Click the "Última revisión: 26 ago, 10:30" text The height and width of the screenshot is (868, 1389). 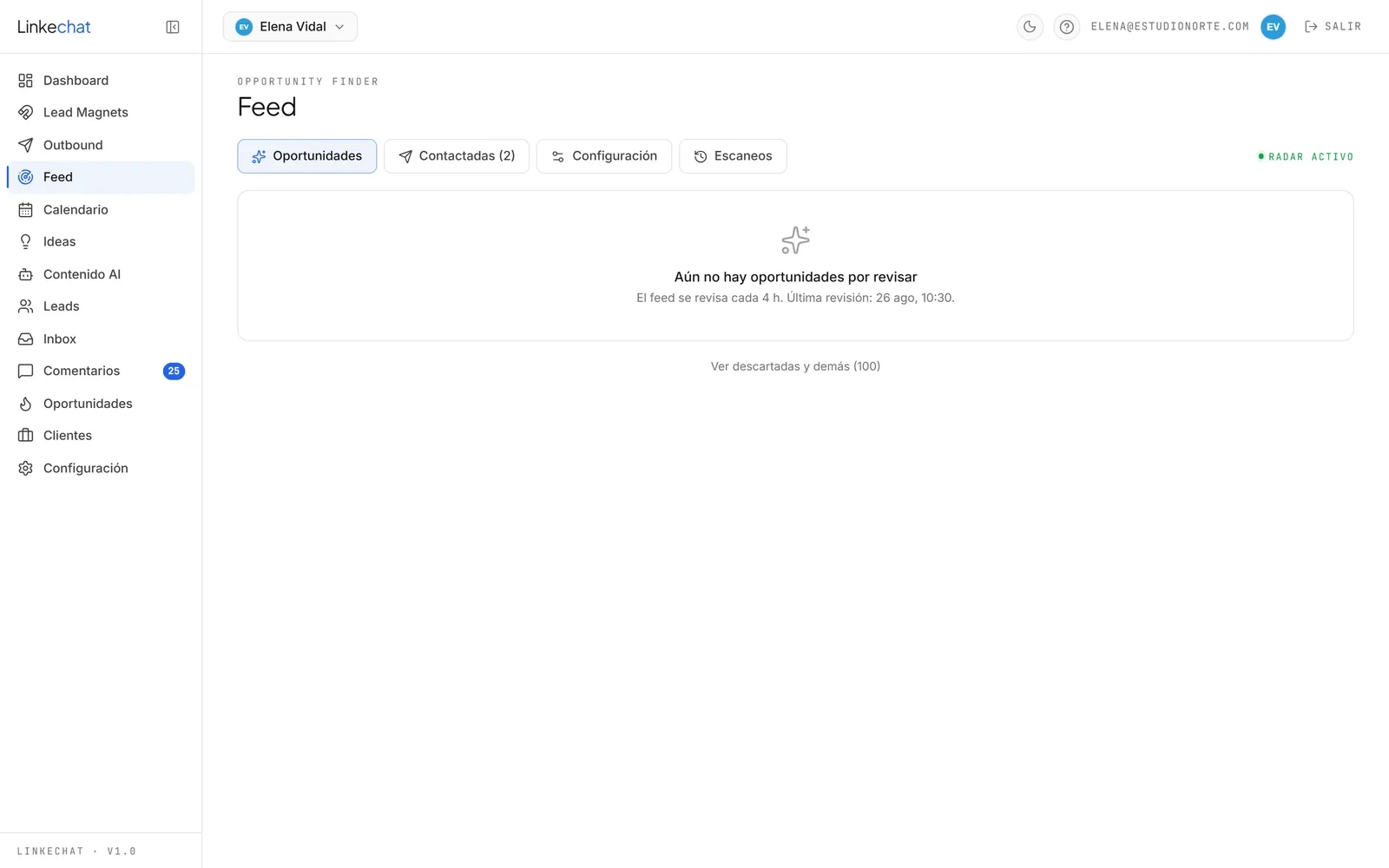(871, 298)
